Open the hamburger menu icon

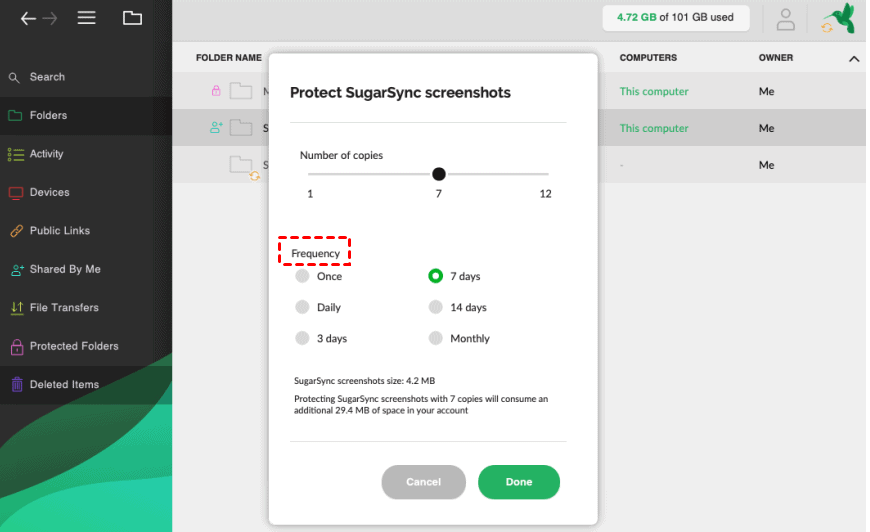(87, 18)
